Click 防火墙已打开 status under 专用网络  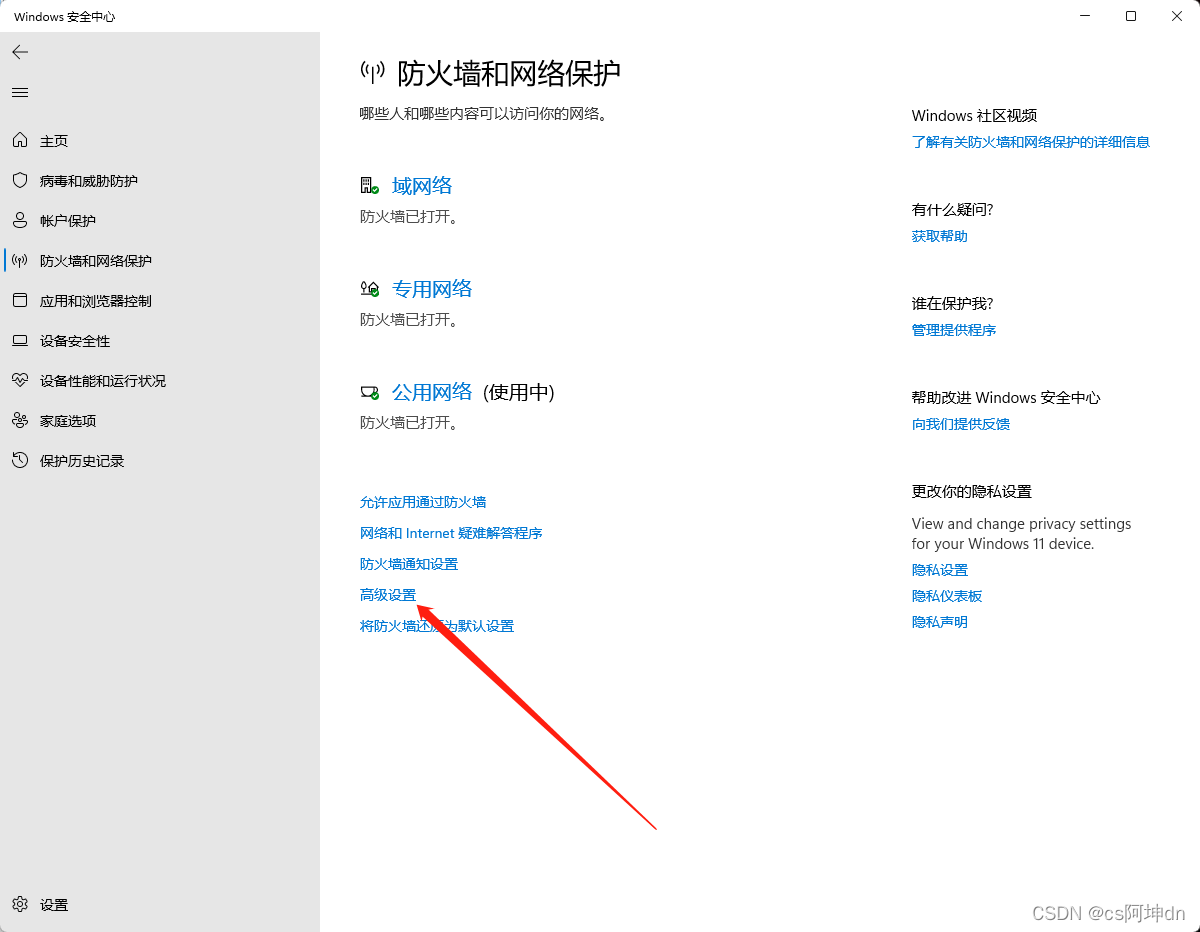pyautogui.click(x=409, y=320)
